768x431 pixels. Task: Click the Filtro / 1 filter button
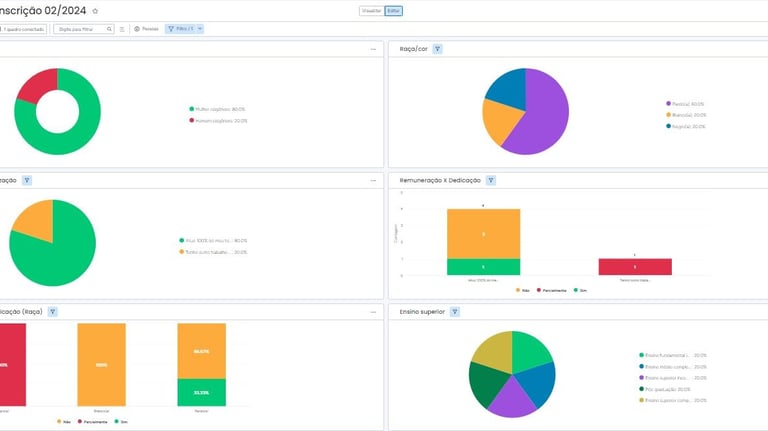pyautogui.click(x=181, y=29)
